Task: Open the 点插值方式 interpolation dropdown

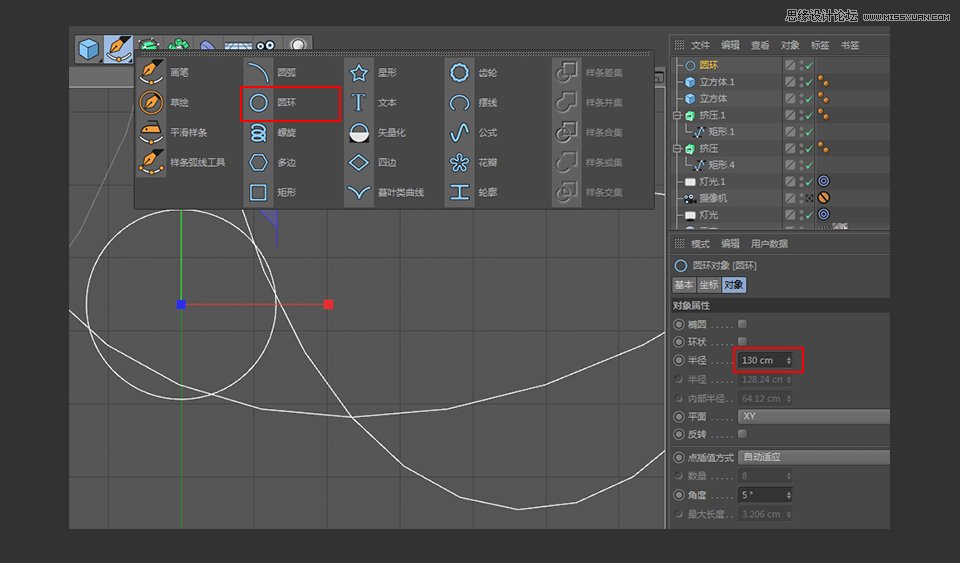Action: 814,457
